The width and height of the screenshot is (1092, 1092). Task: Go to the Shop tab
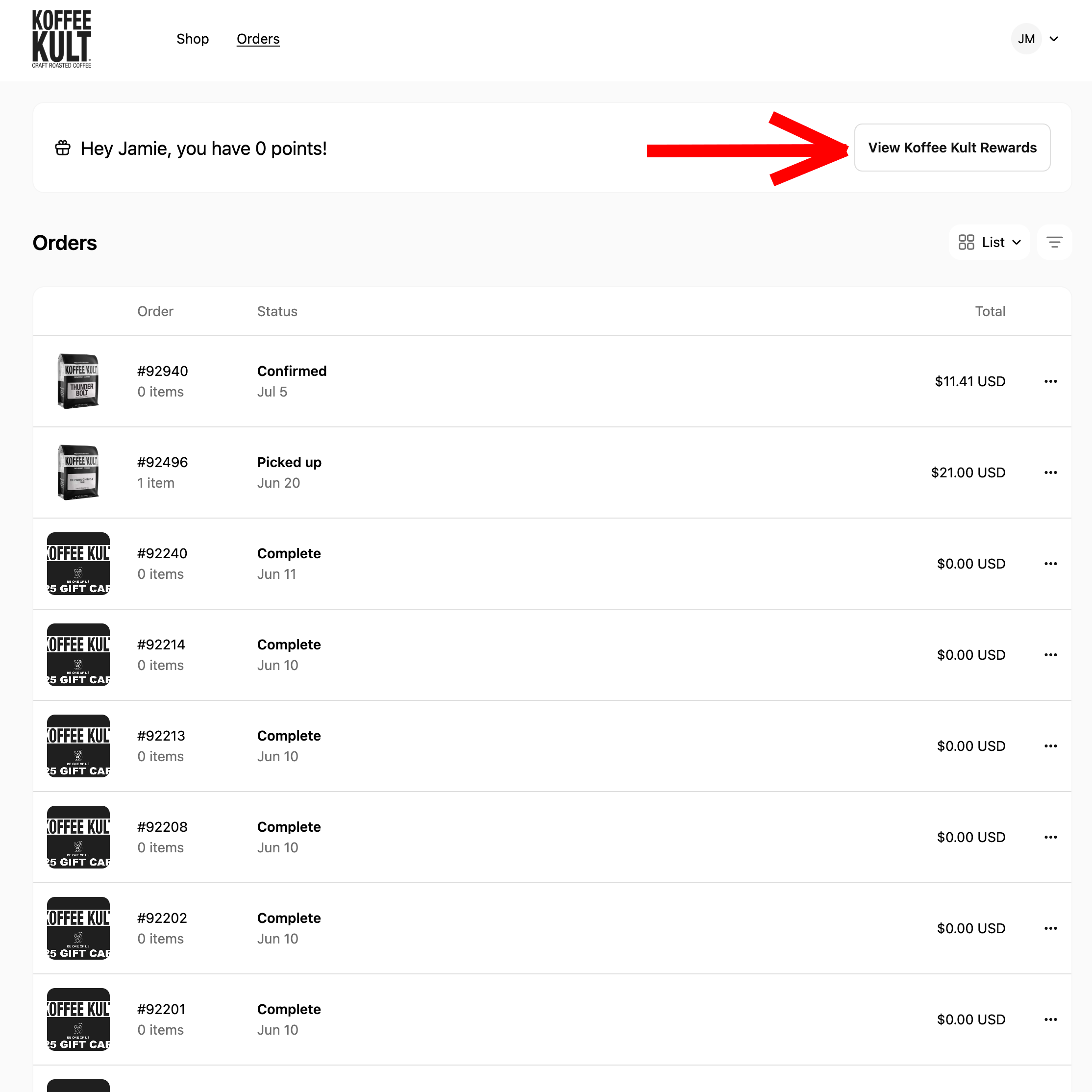(x=193, y=39)
